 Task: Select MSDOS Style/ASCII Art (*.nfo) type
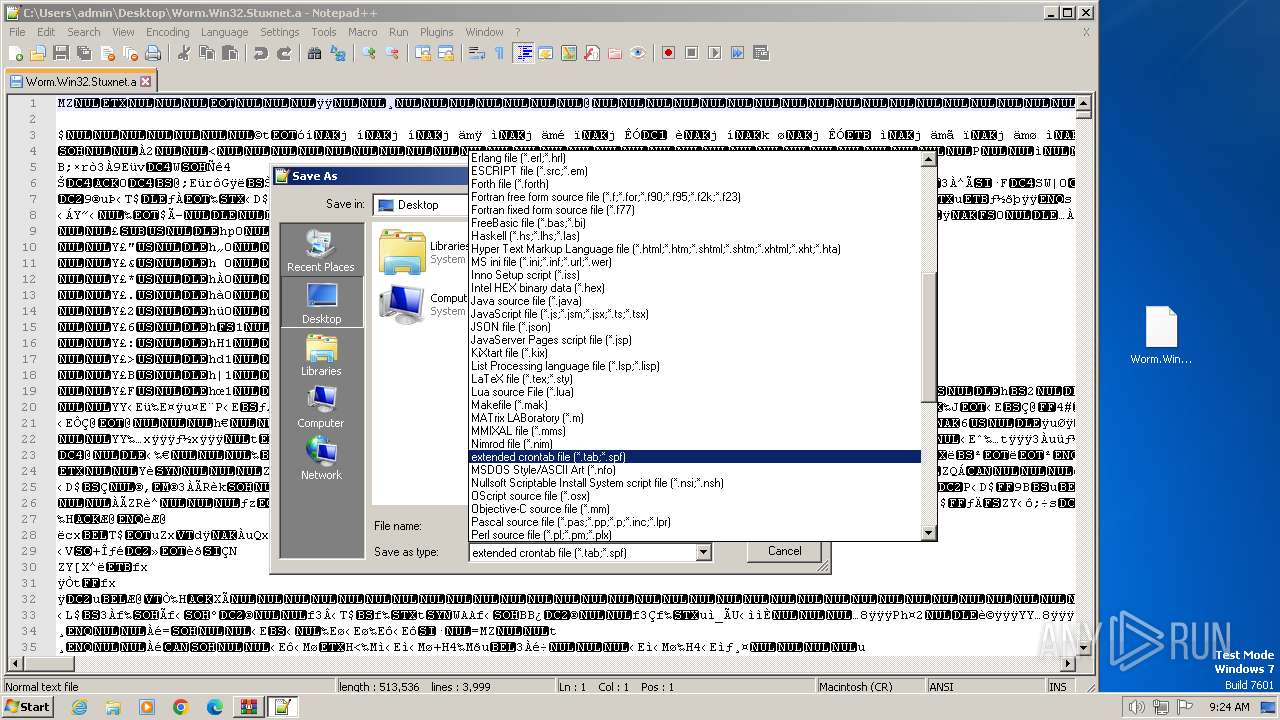point(694,470)
